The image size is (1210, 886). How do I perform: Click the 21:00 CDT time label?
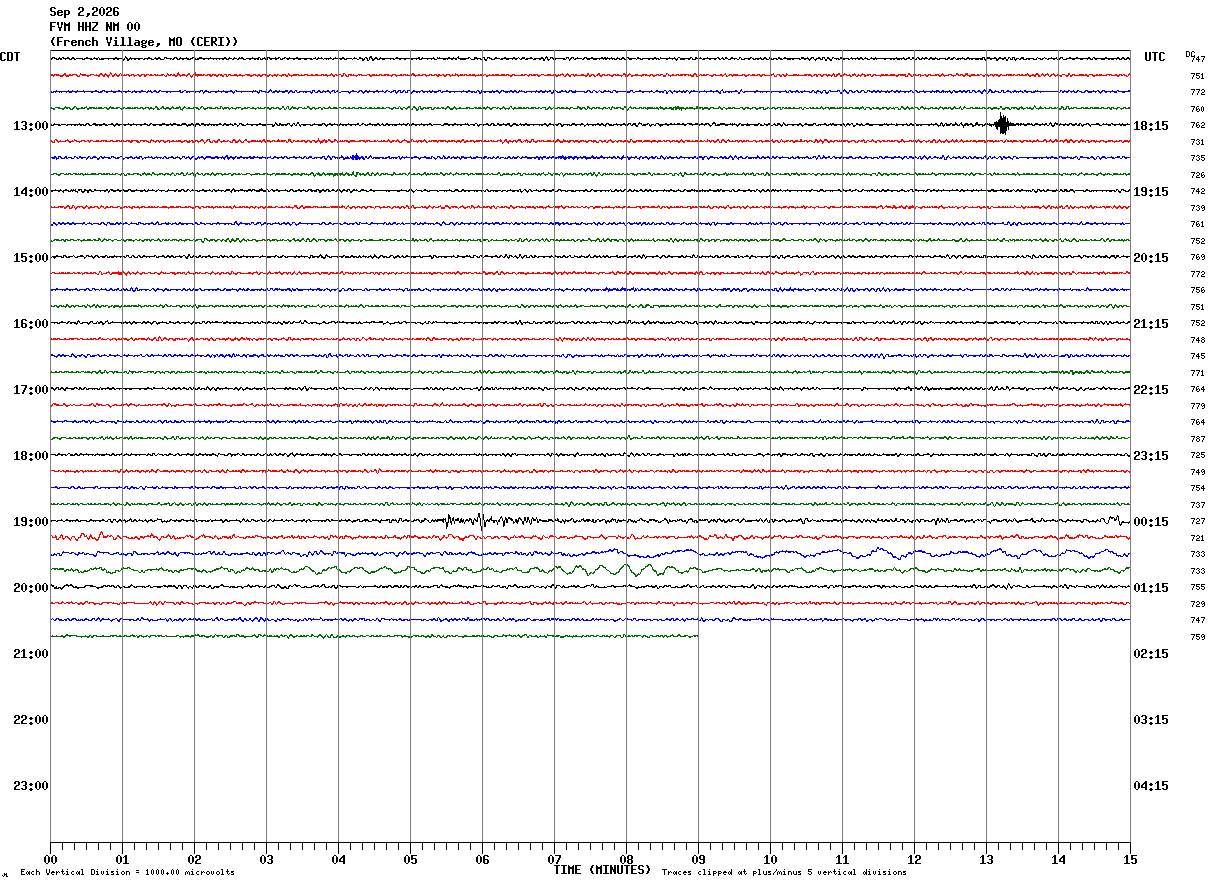coord(30,654)
